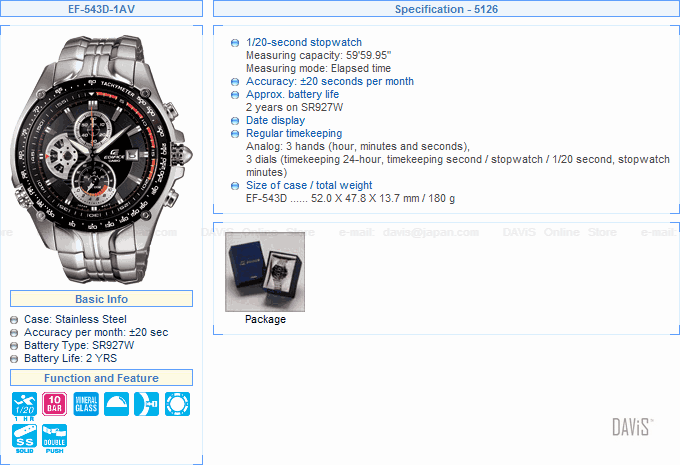Click the Double Push clasp icon

coord(55,439)
